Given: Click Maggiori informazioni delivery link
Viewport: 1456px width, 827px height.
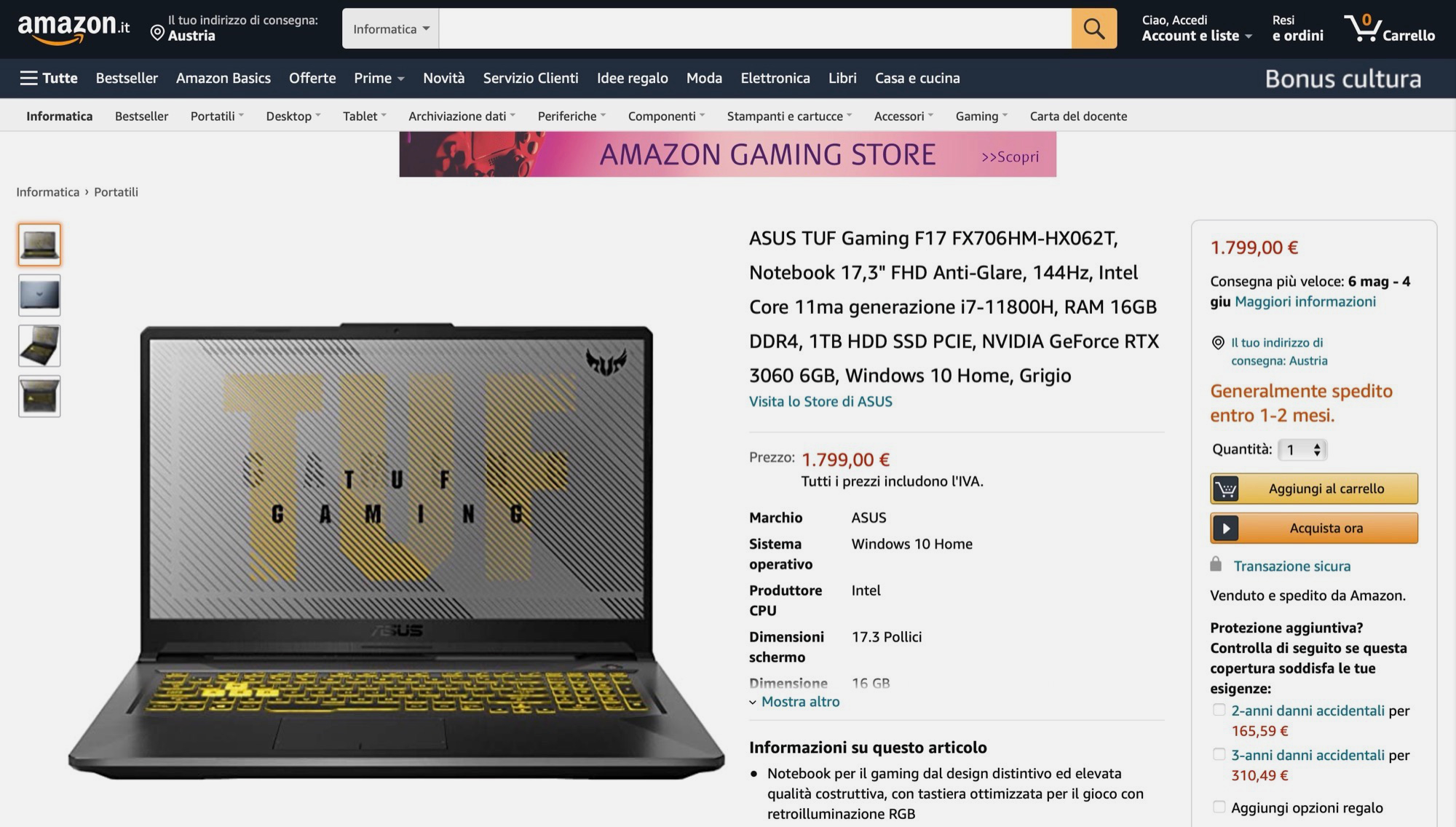Looking at the screenshot, I should (x=1305, y=301).
